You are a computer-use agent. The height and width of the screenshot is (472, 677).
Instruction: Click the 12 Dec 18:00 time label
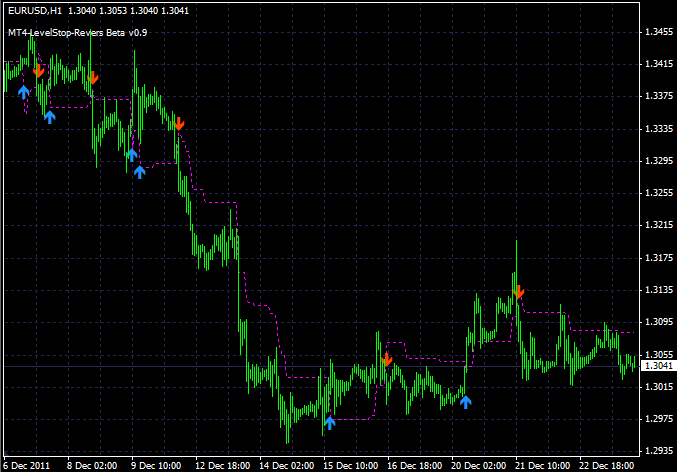[x=222, y=466]
